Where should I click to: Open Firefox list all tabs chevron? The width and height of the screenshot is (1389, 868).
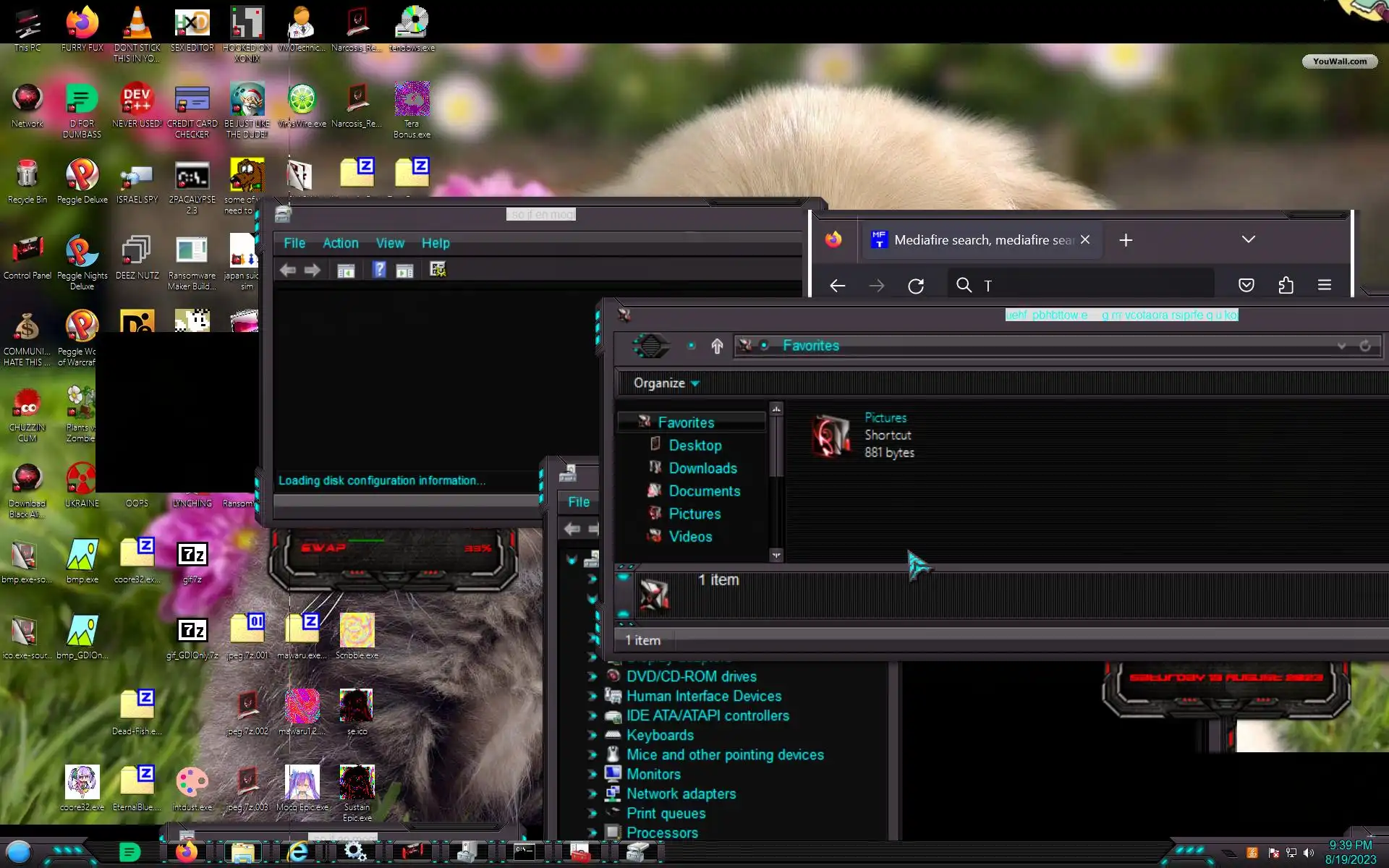coord(1248,239)
